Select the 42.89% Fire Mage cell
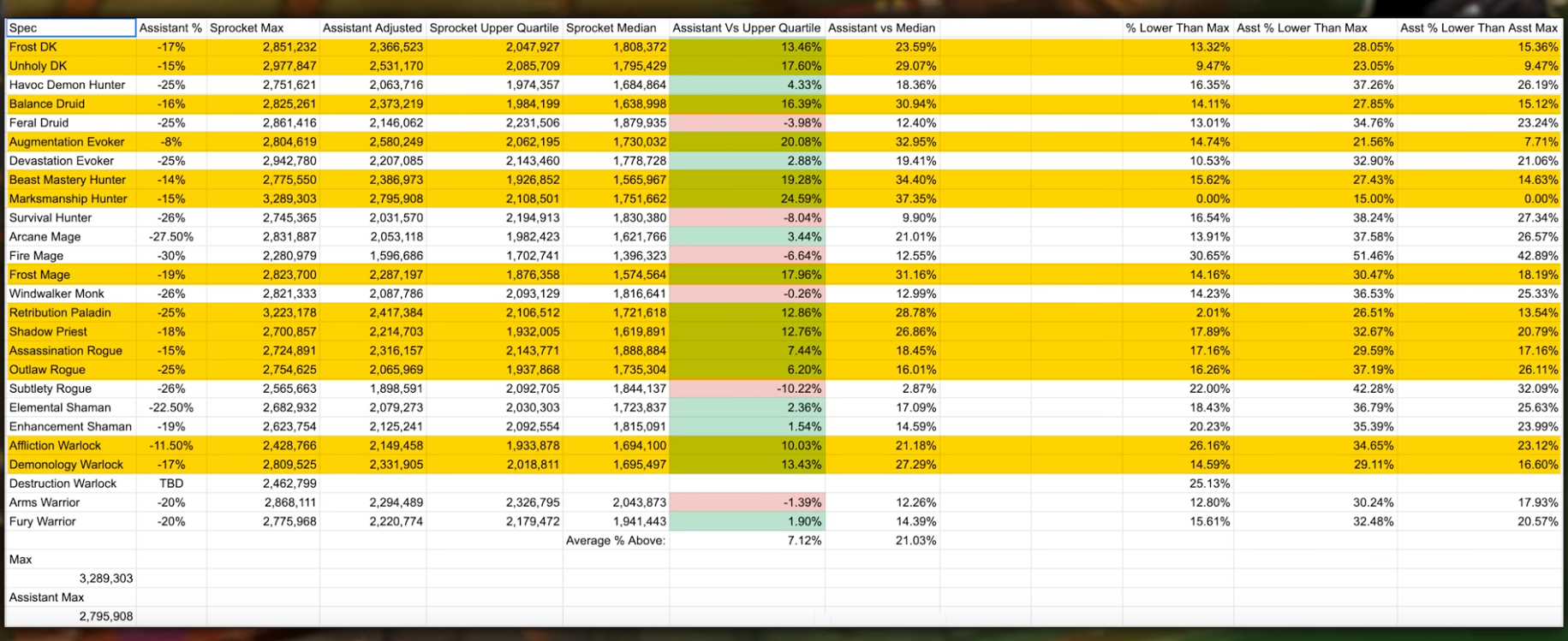1568x641 pixels. tap(1479, 256)
